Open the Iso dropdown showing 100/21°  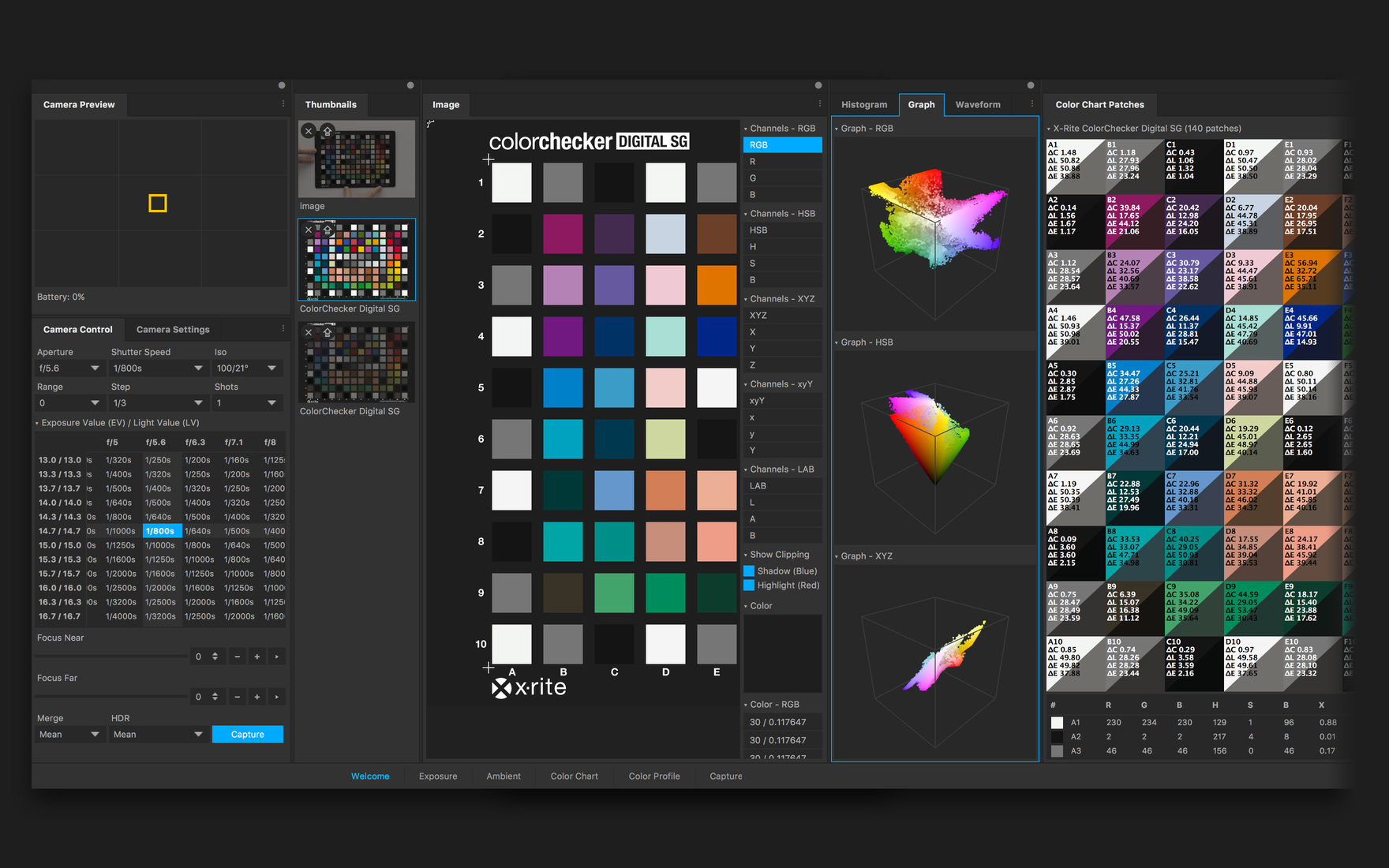tap(247, 369)
